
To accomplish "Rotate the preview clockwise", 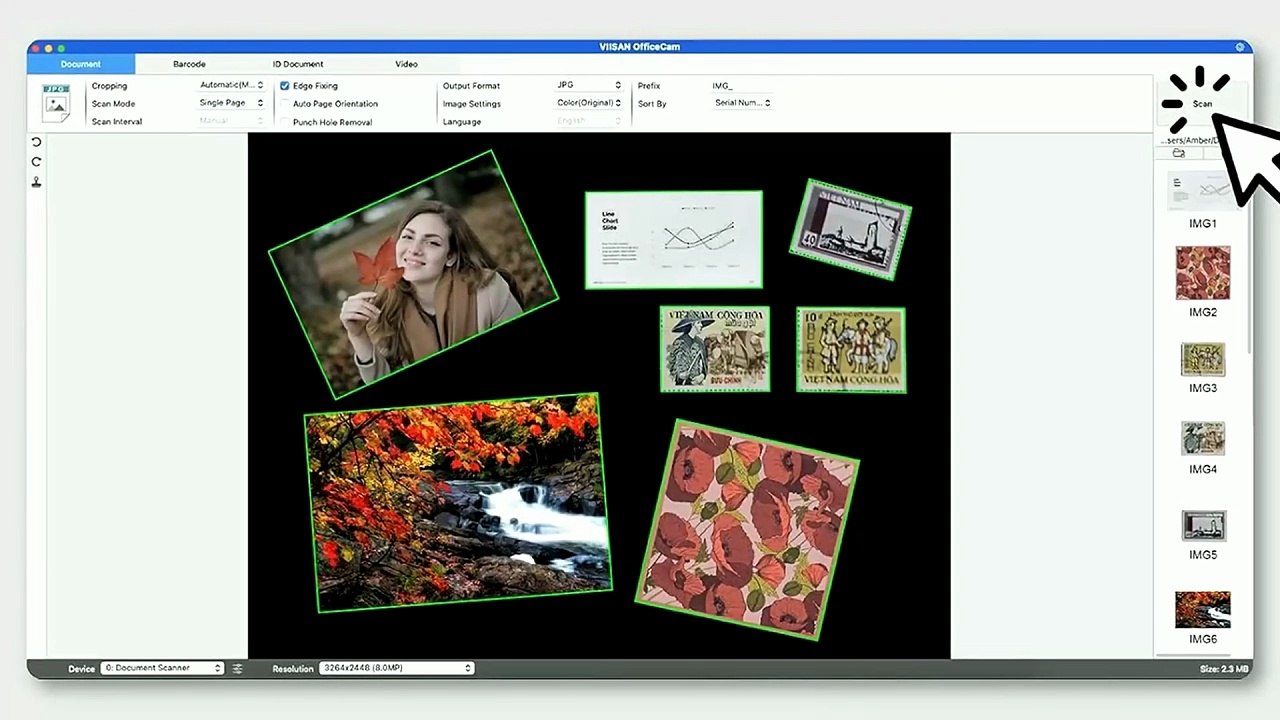I will click(x=37, y=162).
